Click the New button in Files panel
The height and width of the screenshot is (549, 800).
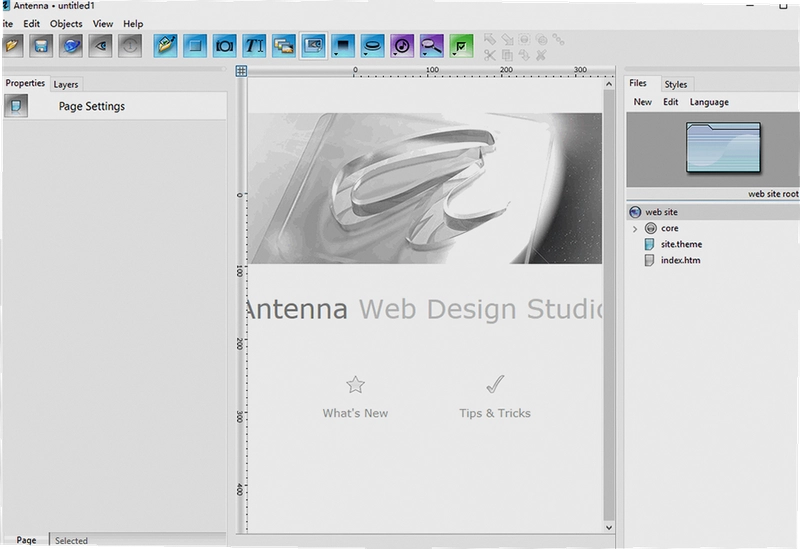pyautogui.click(x=642, y=102)
